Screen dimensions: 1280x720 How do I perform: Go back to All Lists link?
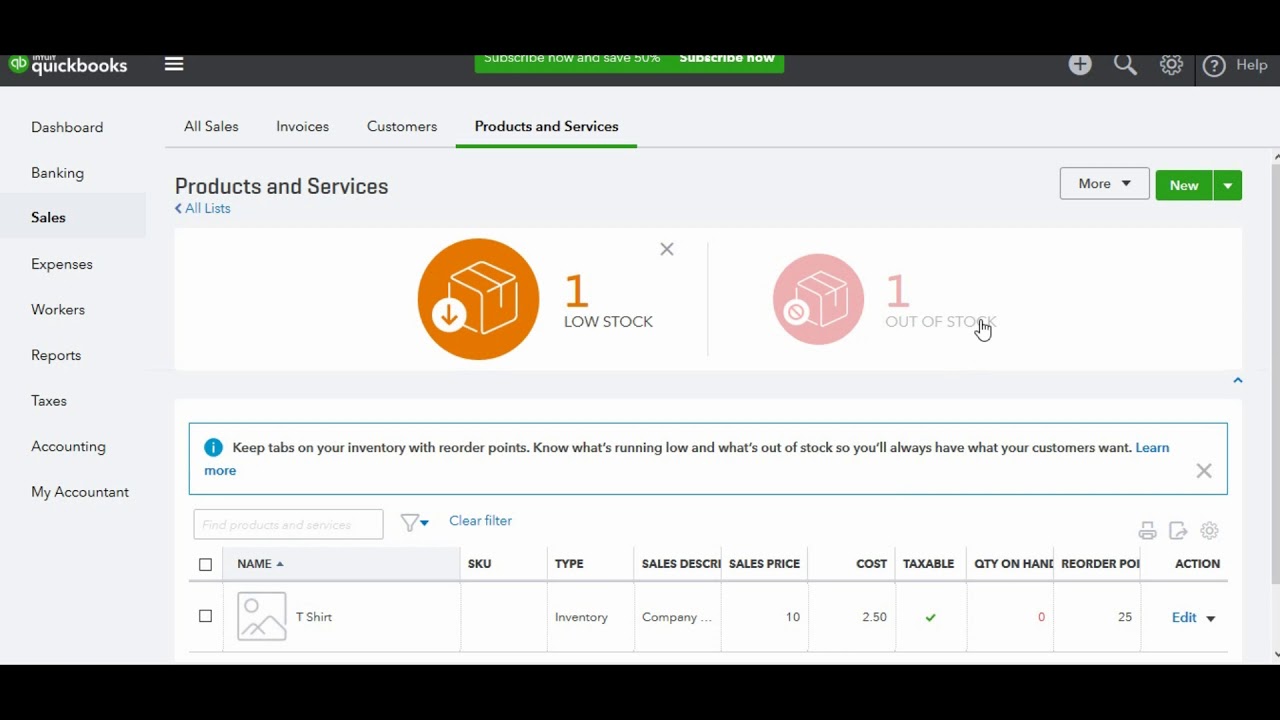tap(203, 208)
